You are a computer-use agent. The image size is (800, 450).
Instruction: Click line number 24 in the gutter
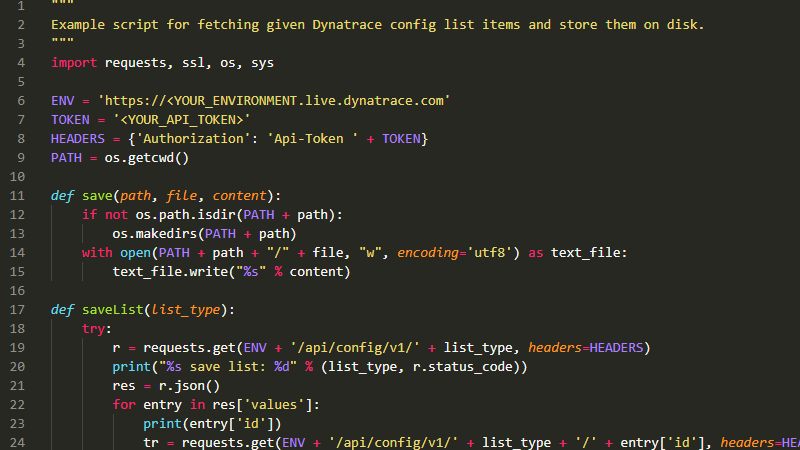point(17,442)
